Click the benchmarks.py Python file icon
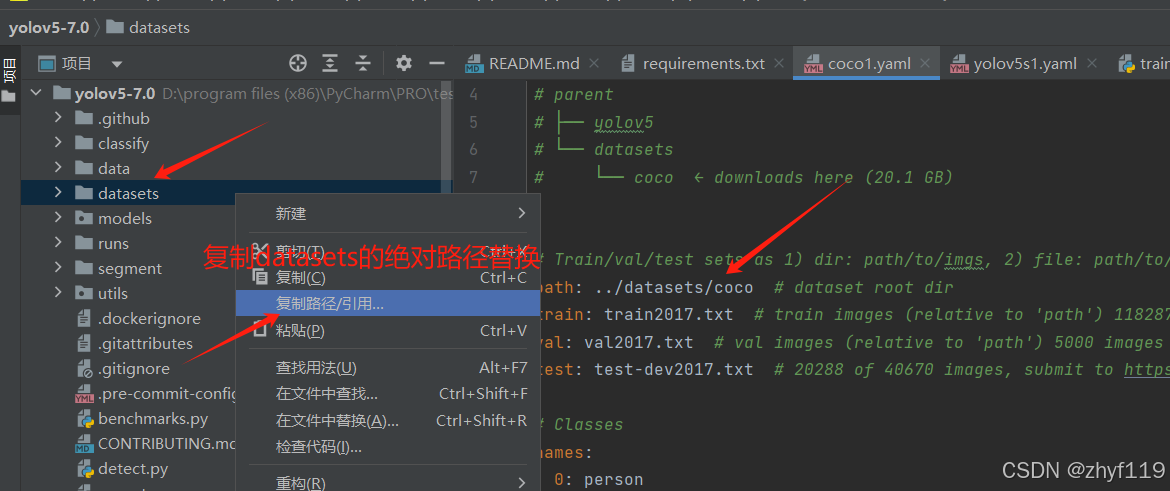The width and height of the screenshot is (1170, 491). point(84,419)
